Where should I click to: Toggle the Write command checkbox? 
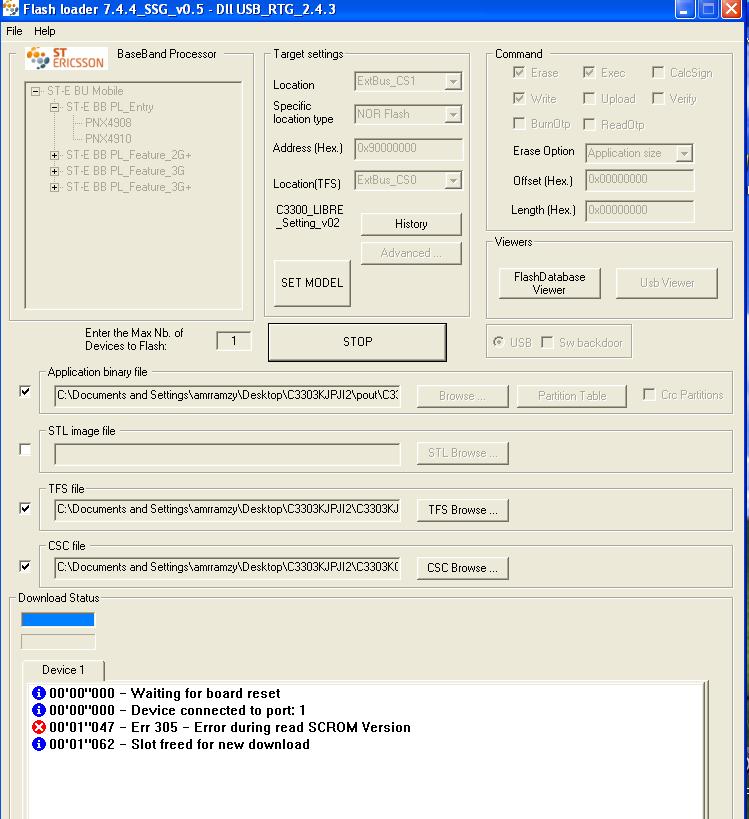(x=519, y=98)
